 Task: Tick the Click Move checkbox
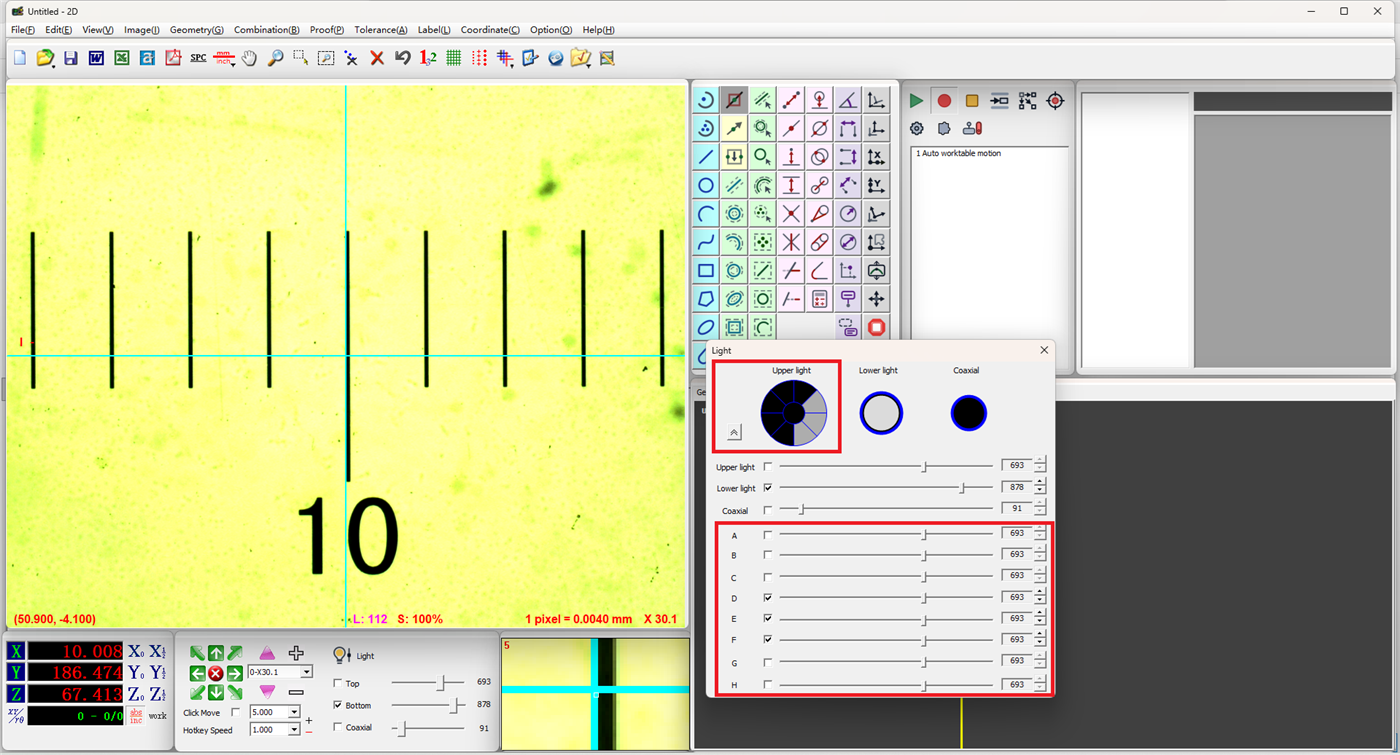pyautogui.click(x=236, y=712)
